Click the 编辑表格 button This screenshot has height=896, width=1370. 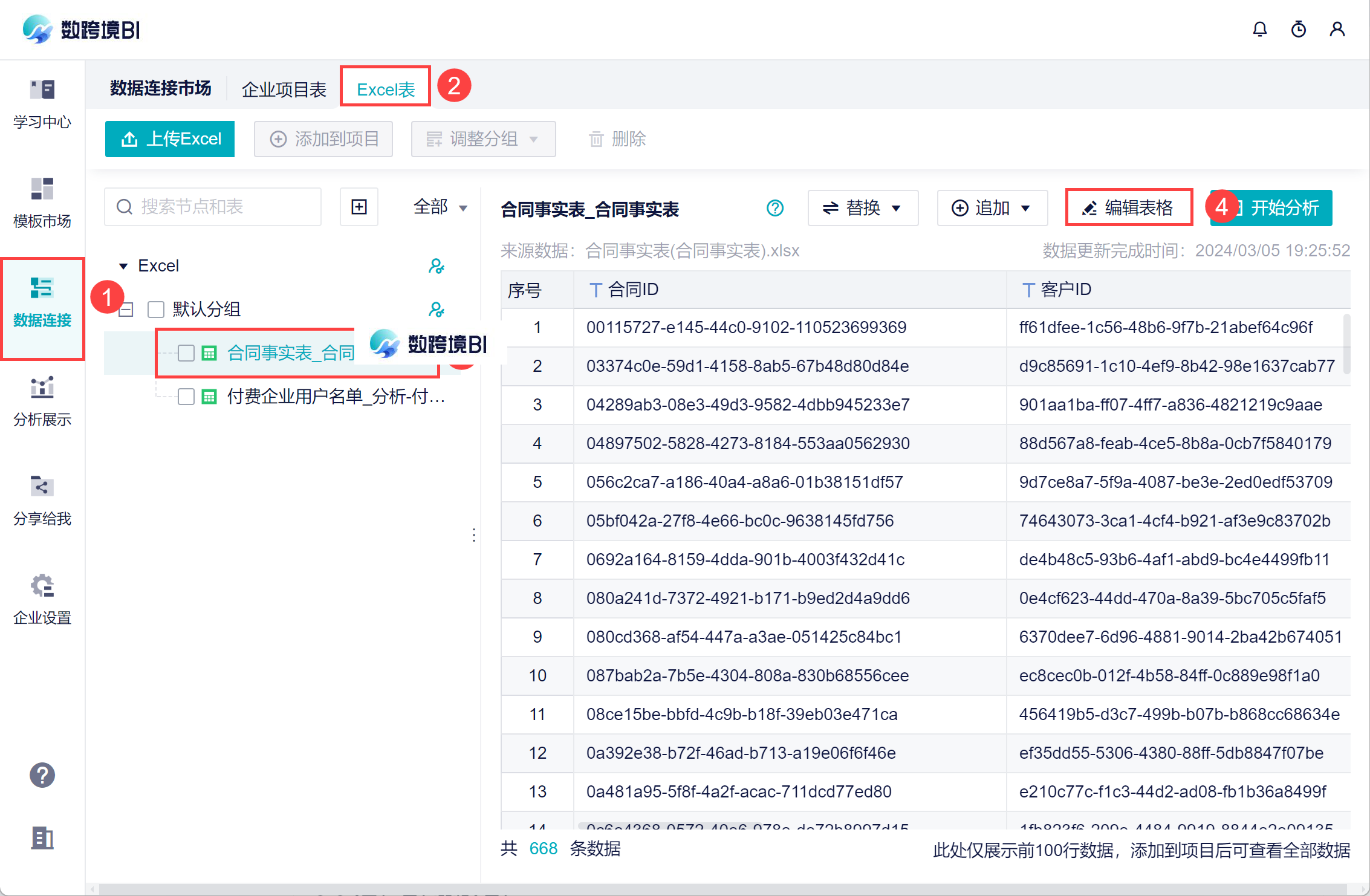click(x=1128, y=208)
